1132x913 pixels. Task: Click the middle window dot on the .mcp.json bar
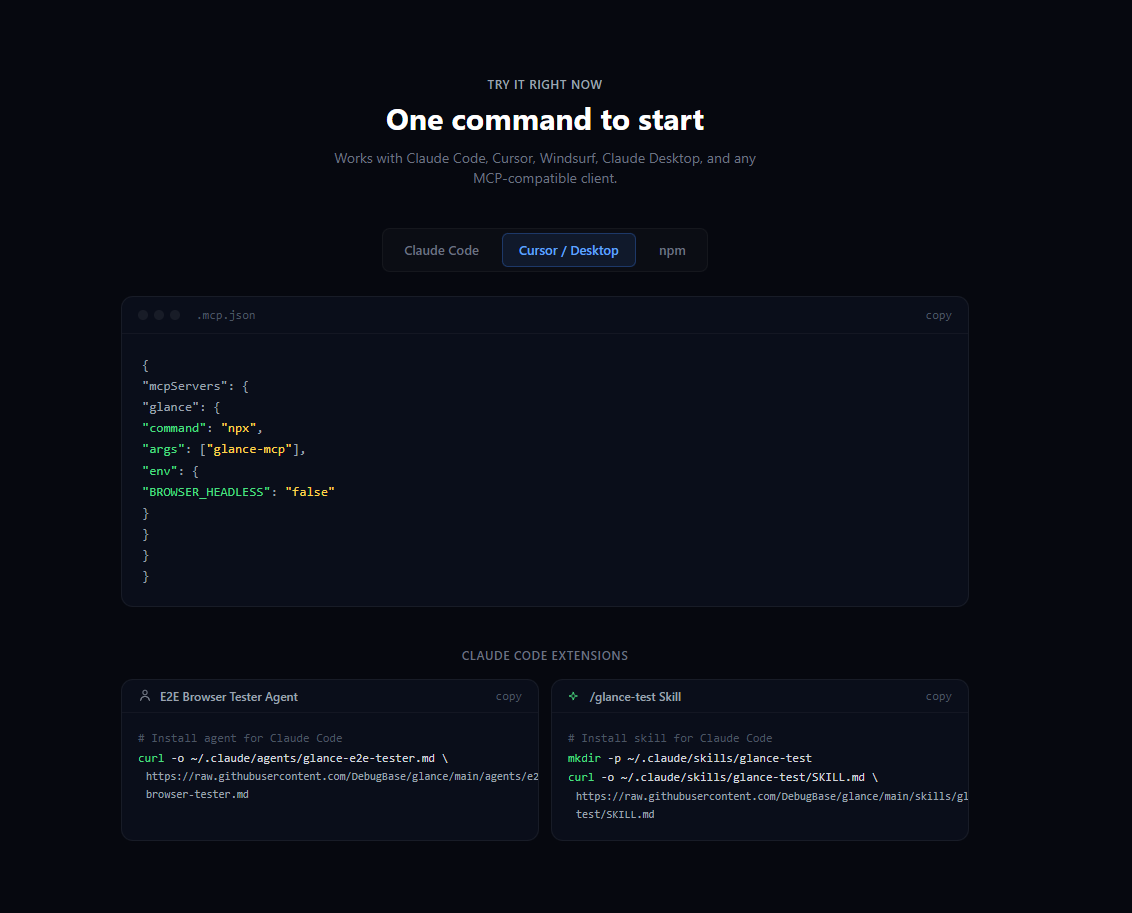click(158, 314)
